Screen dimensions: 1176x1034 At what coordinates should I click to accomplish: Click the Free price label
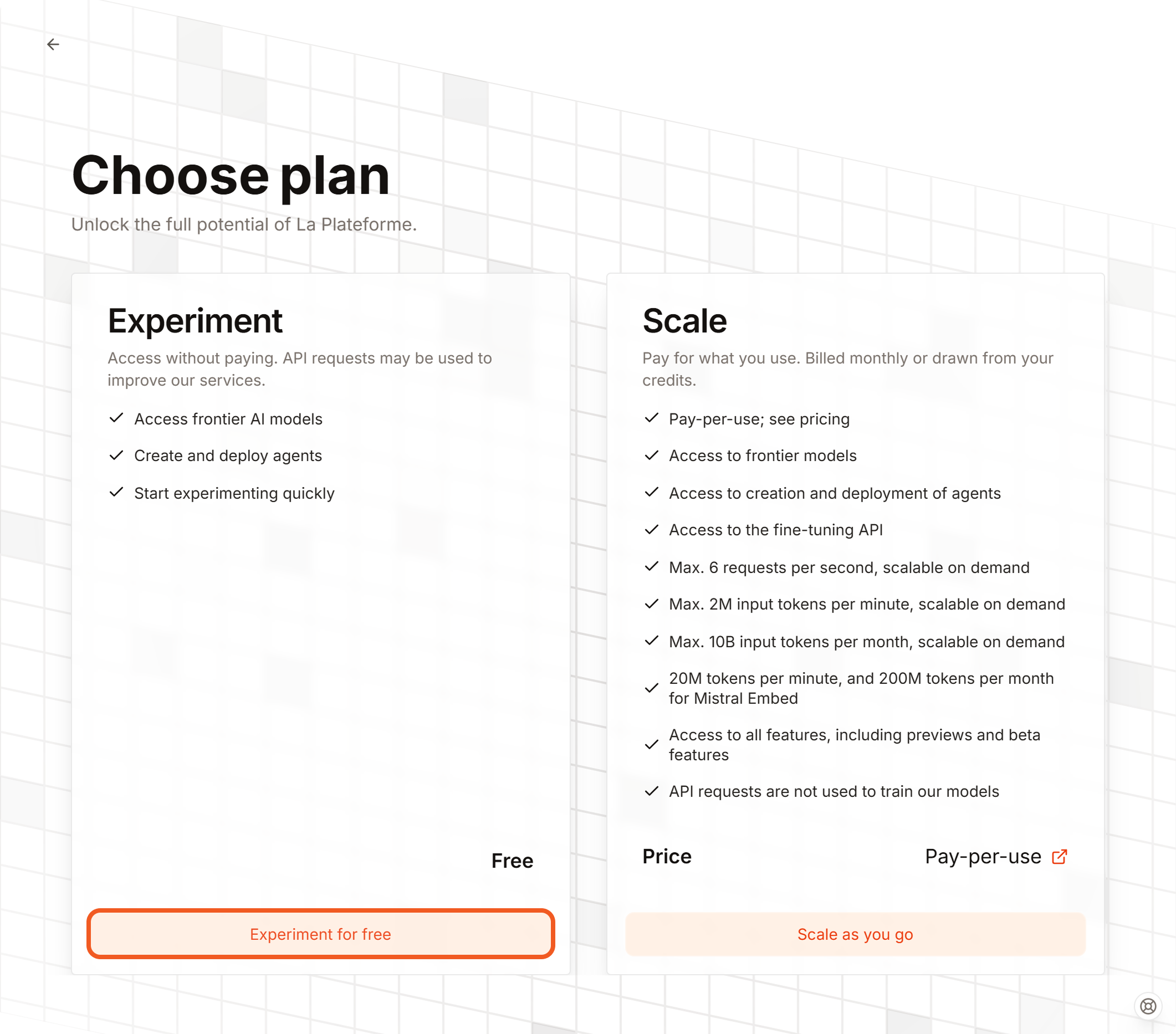512,861
